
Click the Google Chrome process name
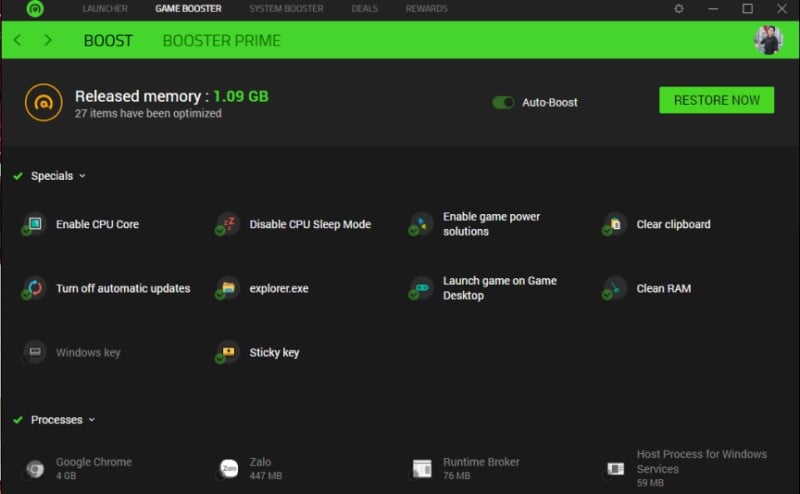pos(94,462)
